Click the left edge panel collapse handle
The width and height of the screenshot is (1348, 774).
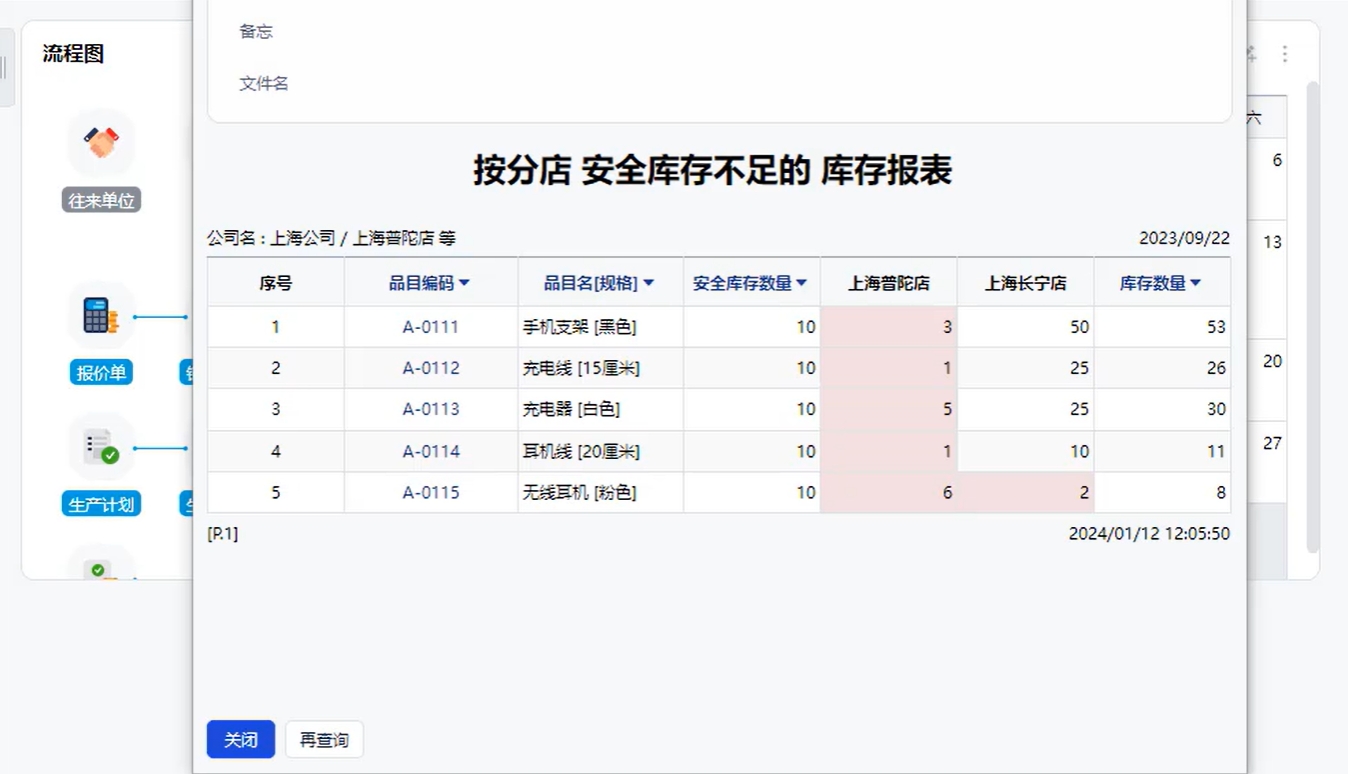(5, 67)
